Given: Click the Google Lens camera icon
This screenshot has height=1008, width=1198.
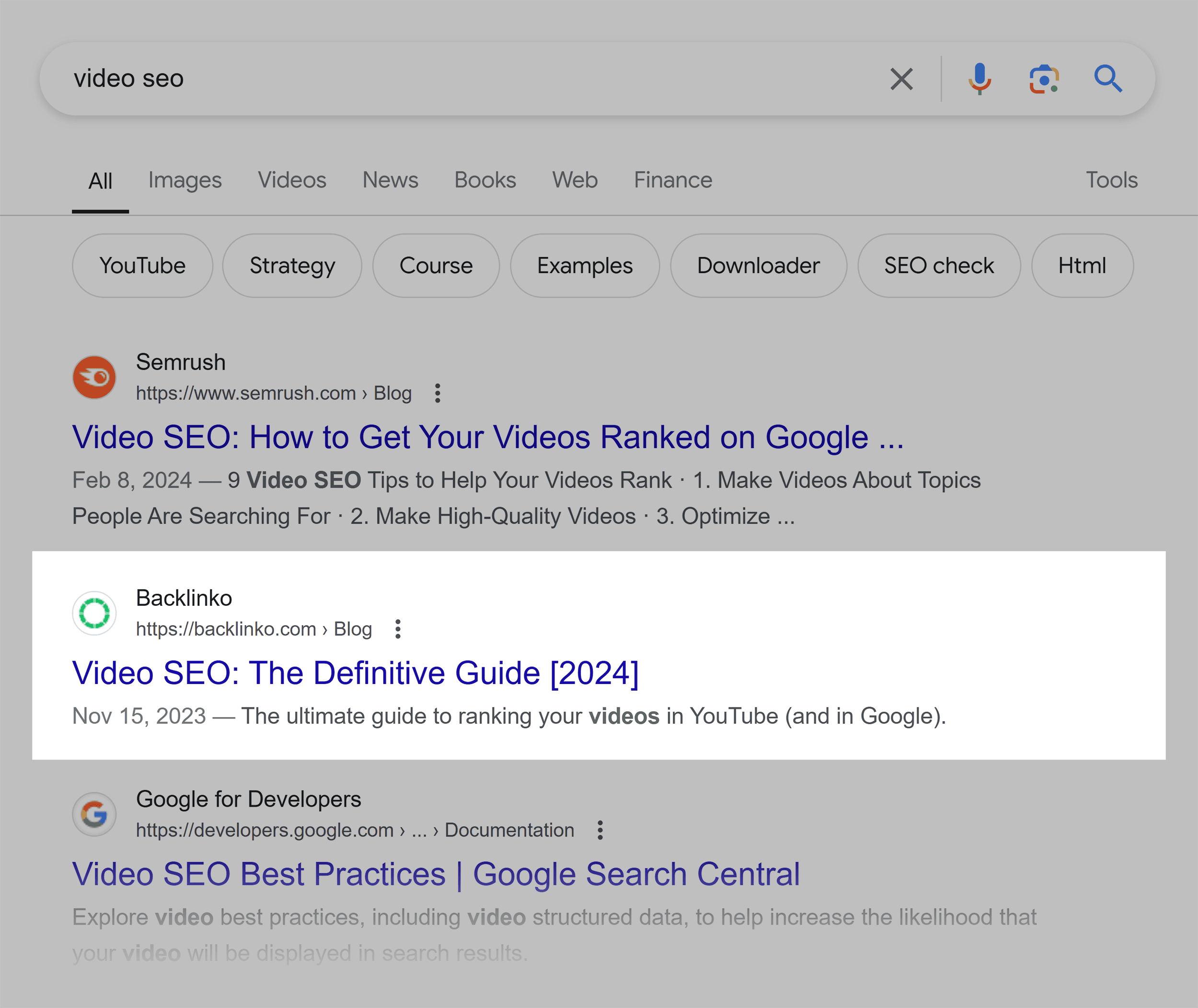Looking at the screenshot, I should [1045, 79].
